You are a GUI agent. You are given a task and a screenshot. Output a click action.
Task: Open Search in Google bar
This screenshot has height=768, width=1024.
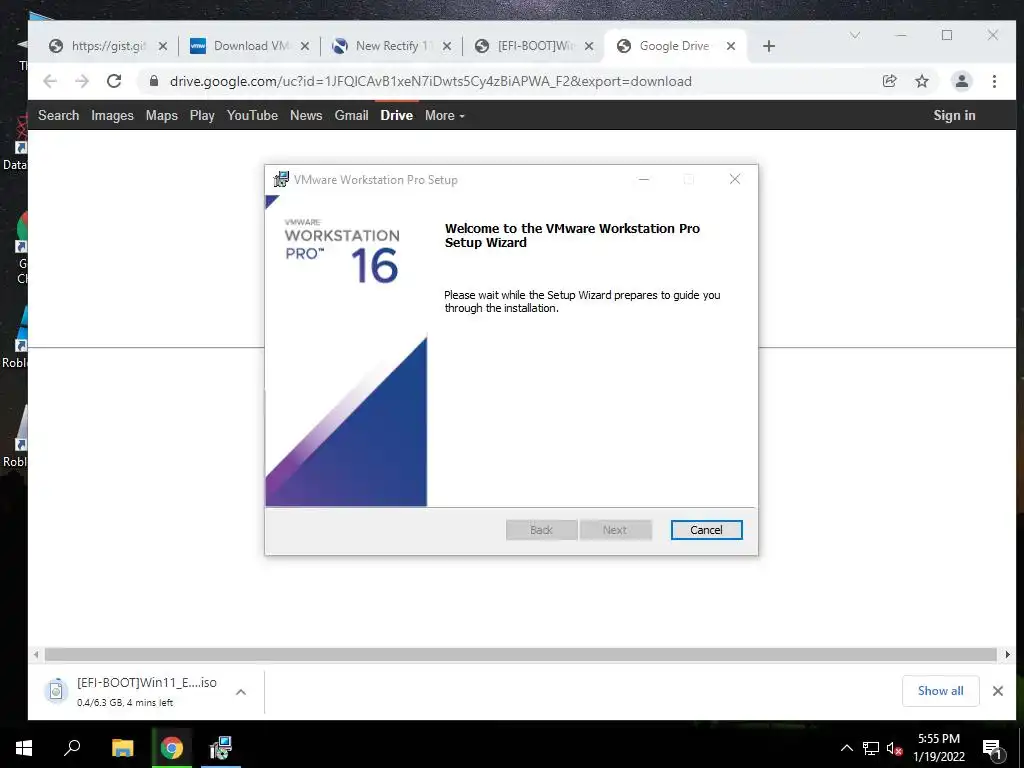[x=58, y=115]
